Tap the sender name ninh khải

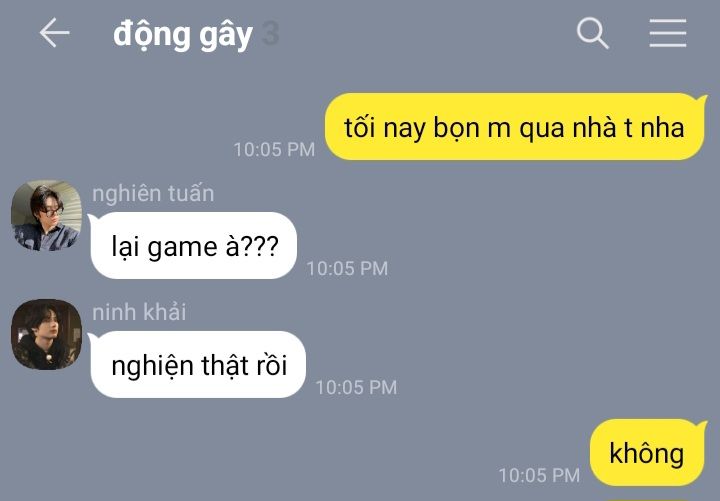coord(139,312)
